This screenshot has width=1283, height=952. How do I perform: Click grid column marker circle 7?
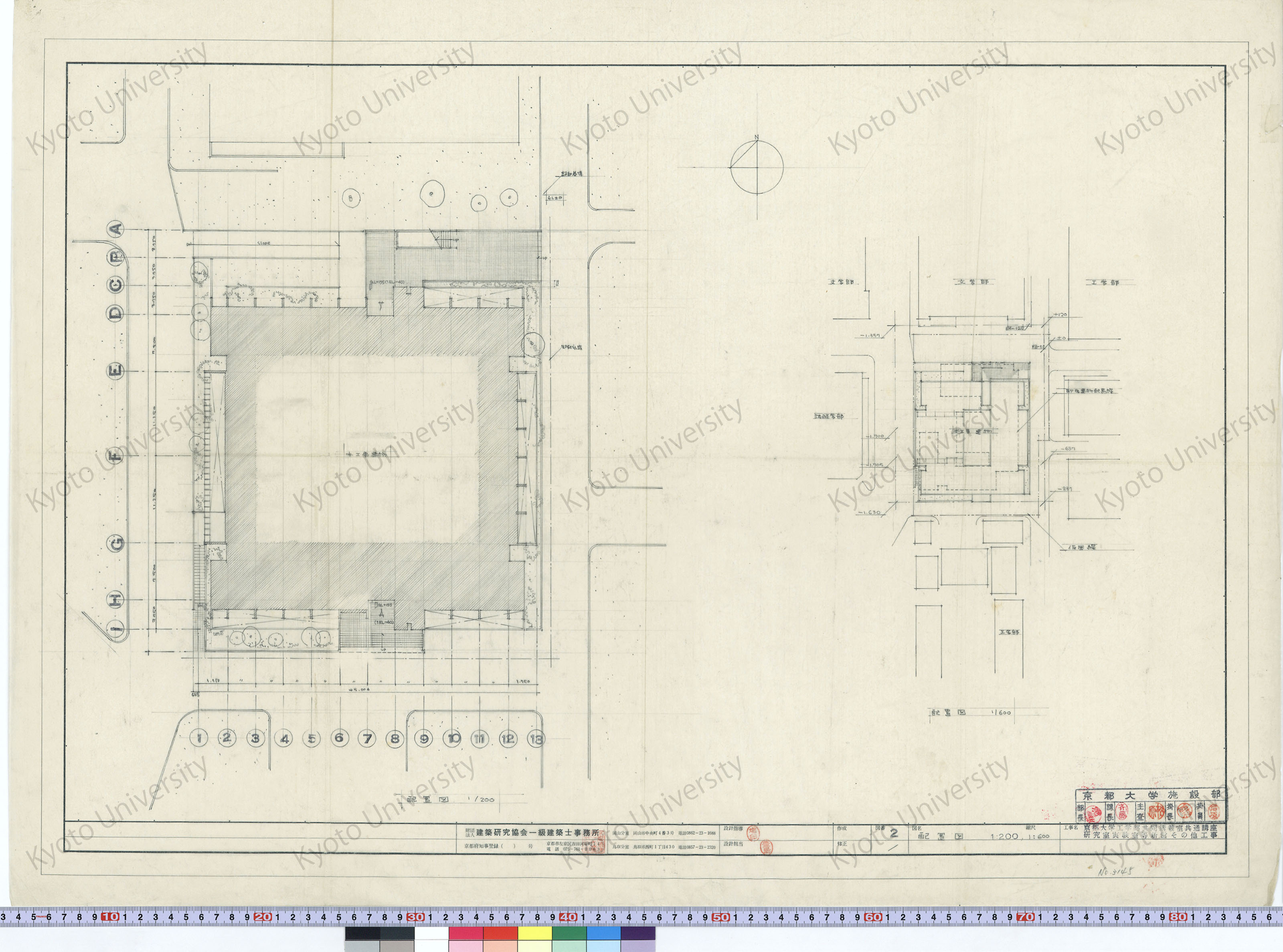coord(367,738)
